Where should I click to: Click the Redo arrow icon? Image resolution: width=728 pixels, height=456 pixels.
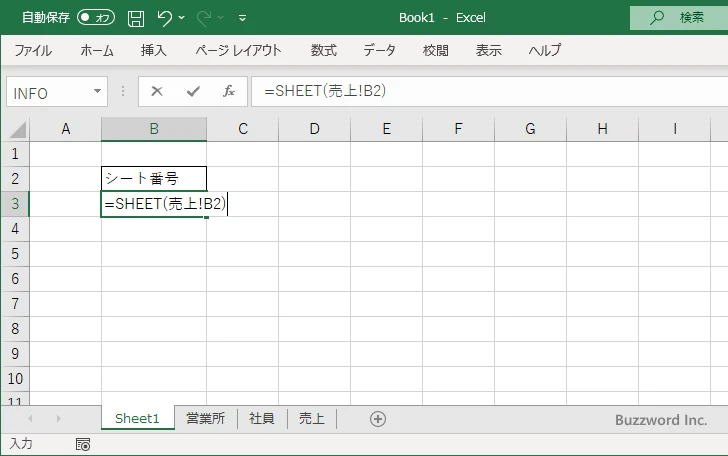click(204, 18)
